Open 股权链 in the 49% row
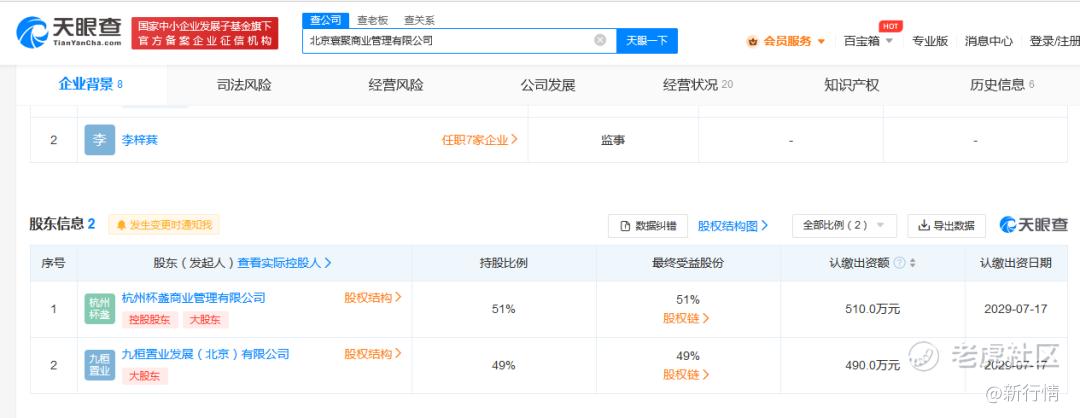 pyautogui.click(x=686, y=375)
